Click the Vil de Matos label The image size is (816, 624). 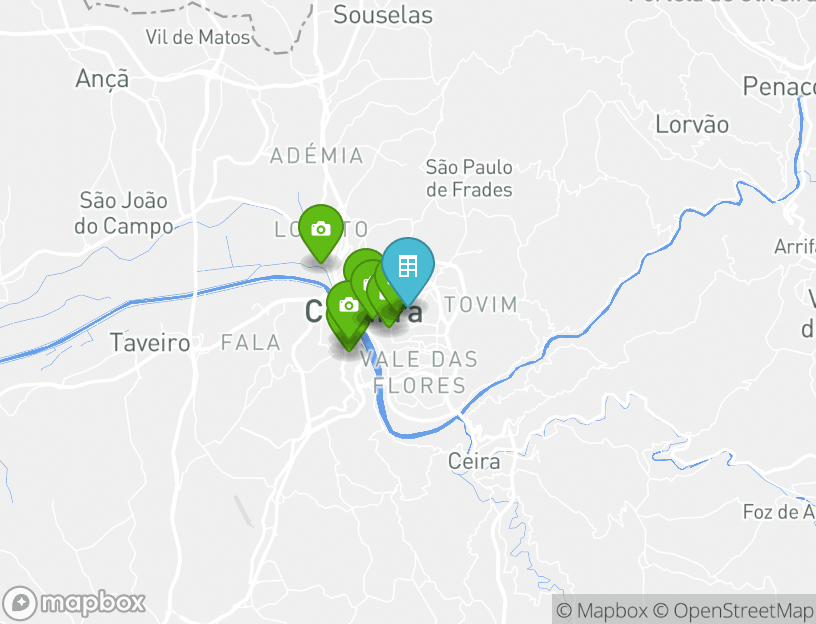[198, 37]
